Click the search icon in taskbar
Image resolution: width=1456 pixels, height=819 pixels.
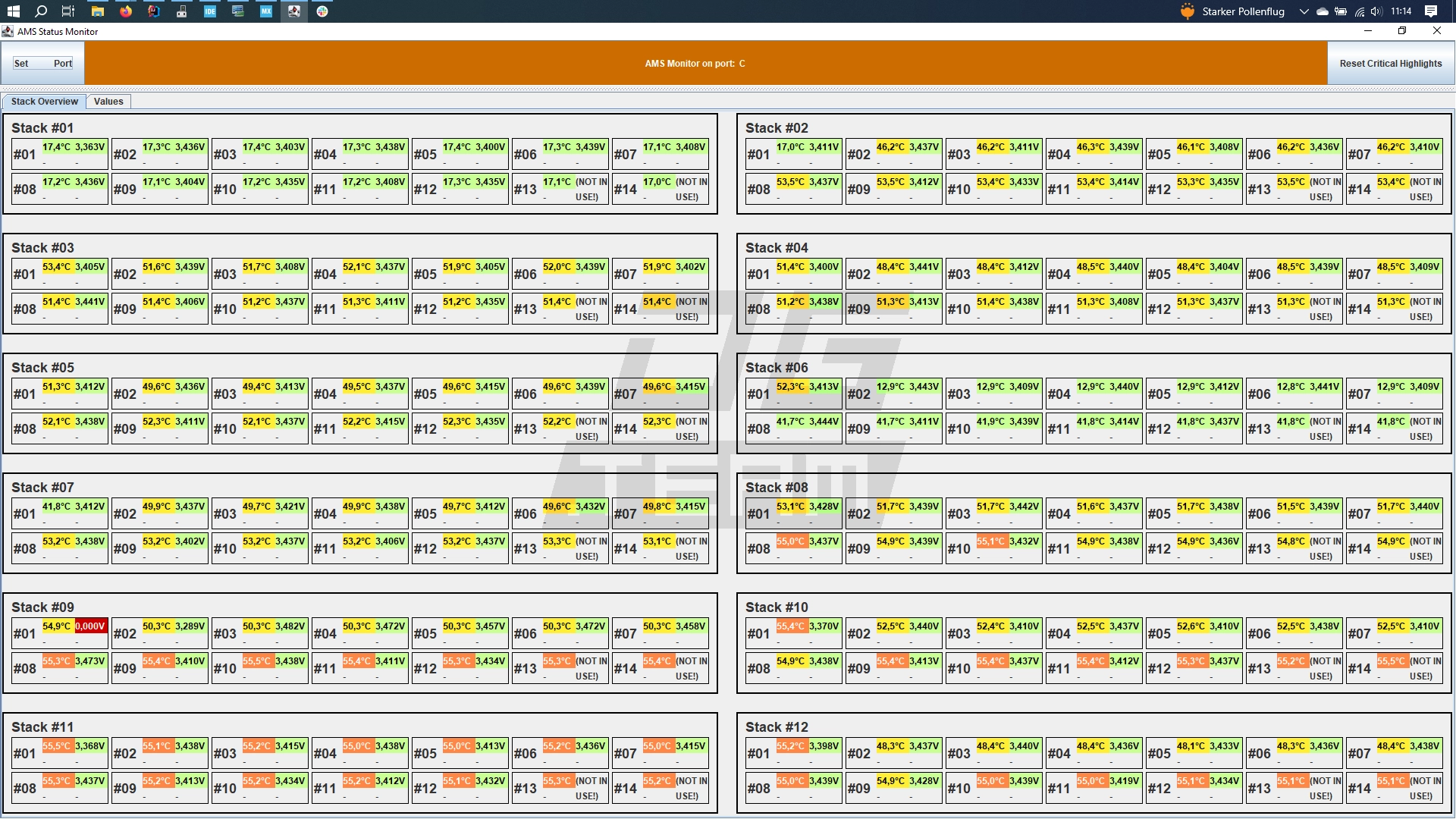(x=40, y=11)
